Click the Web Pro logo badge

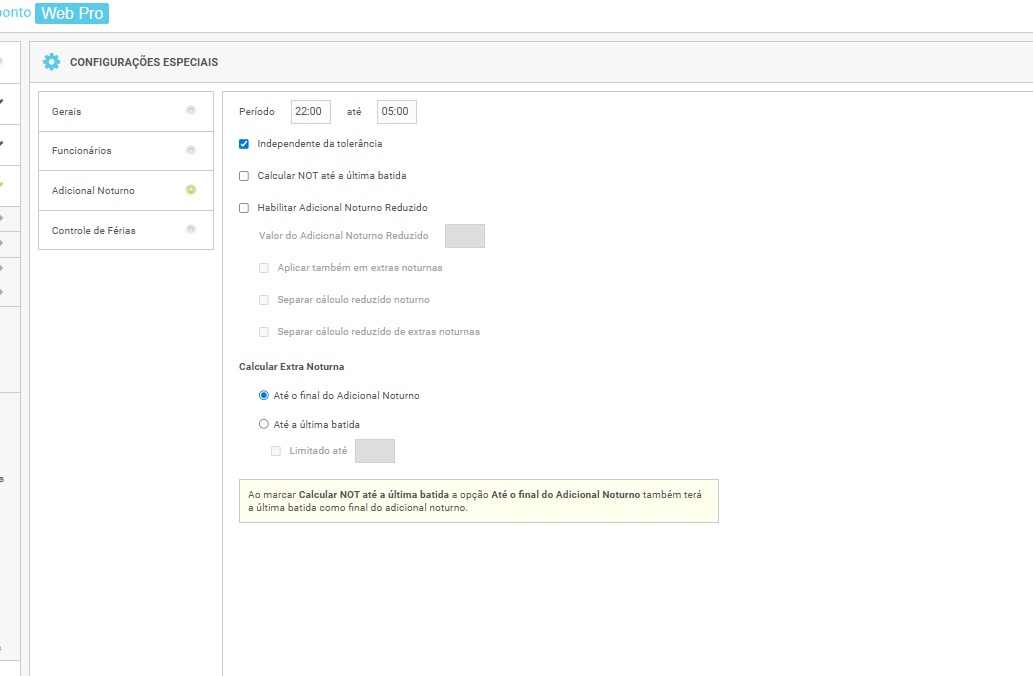(x=71, y=14)
